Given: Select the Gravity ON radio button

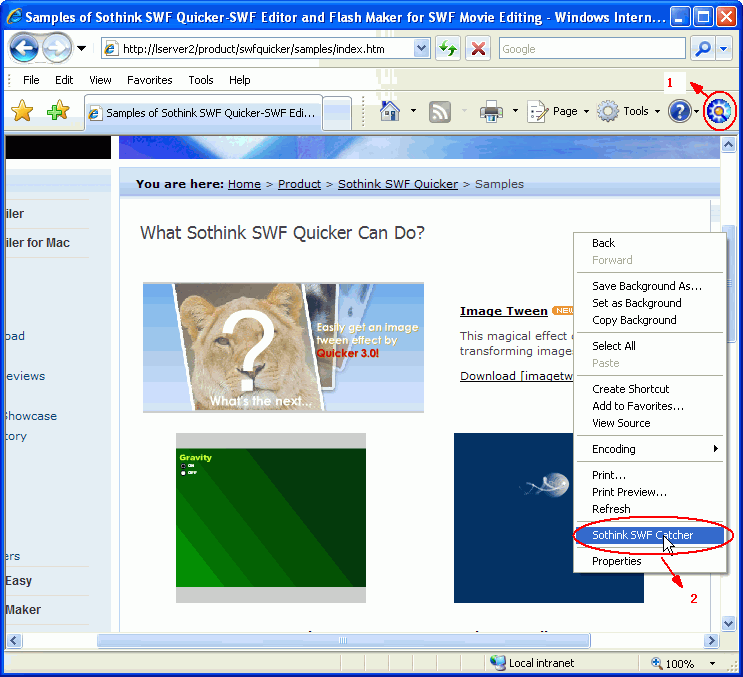Looking at the screenshot, I should (183, 466).
